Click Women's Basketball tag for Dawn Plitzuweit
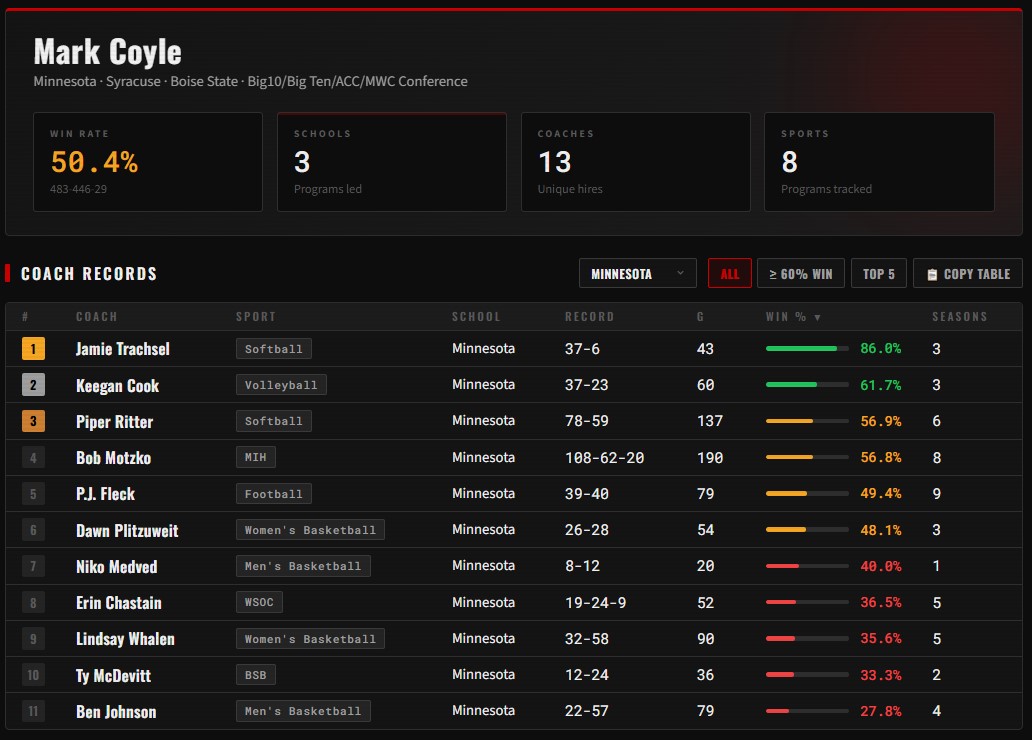The image size is (1032, 740). (x=310, y=529)
